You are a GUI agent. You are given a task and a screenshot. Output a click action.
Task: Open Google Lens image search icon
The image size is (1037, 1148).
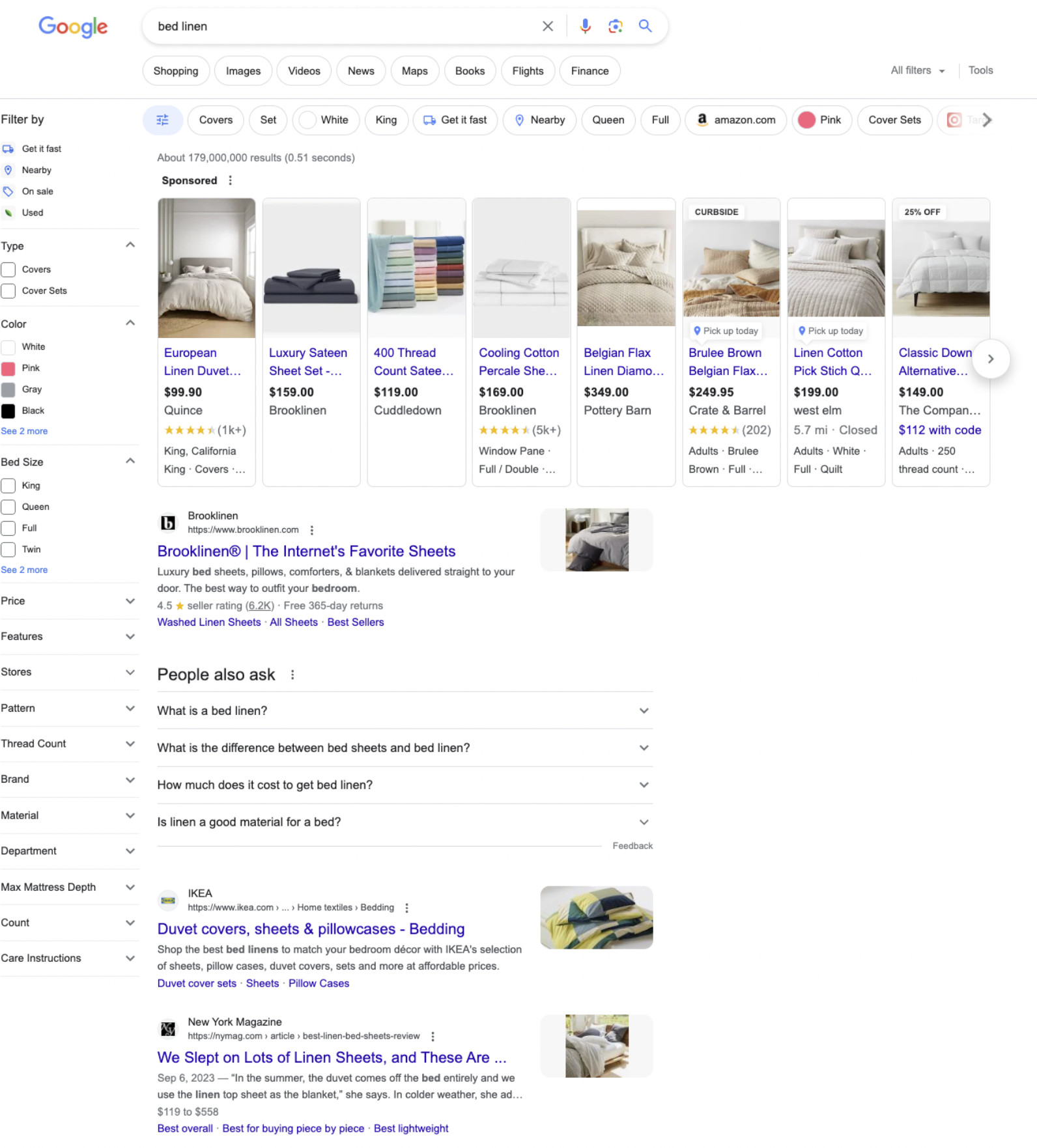point(615,26)
